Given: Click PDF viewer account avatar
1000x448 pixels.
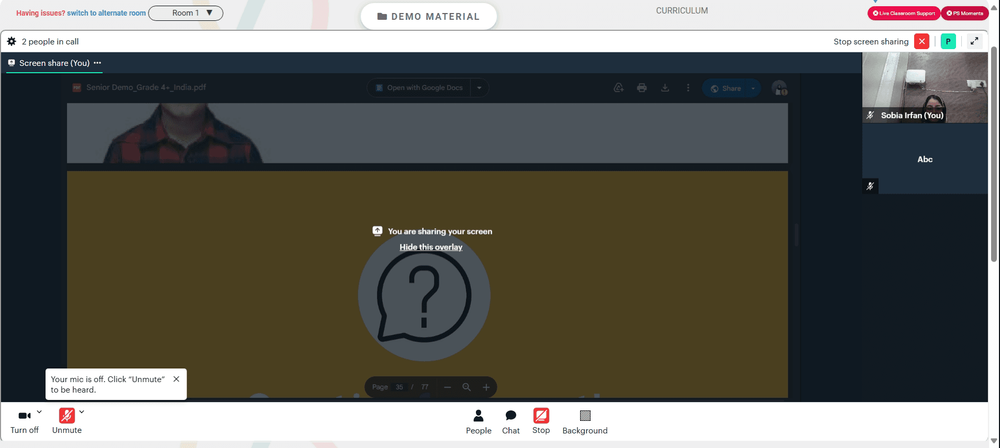Looking at the screenshot, I should [x=779, y=88].
